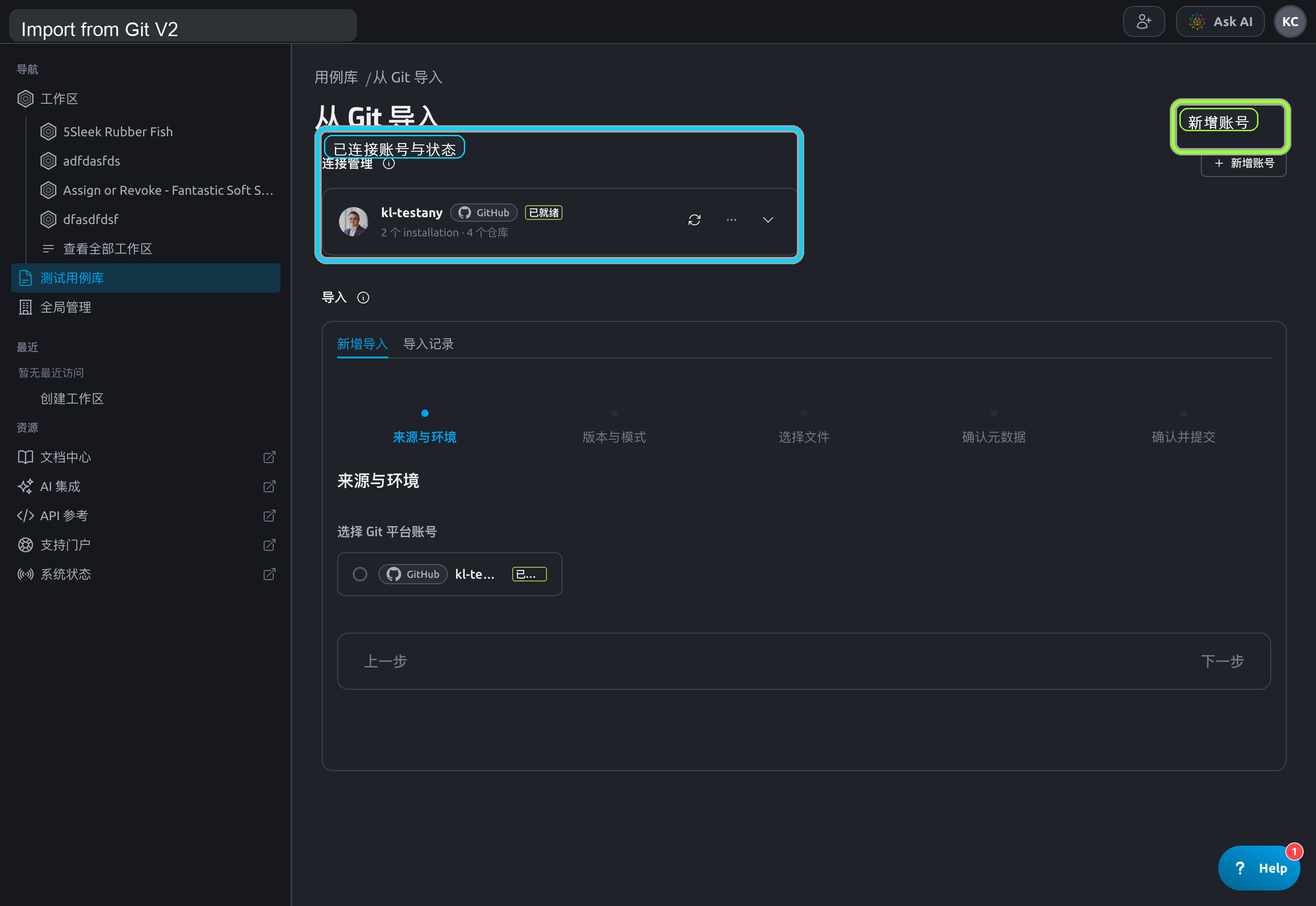
Task: Click external link icon beside 支持门户
Action: (270, 545)
